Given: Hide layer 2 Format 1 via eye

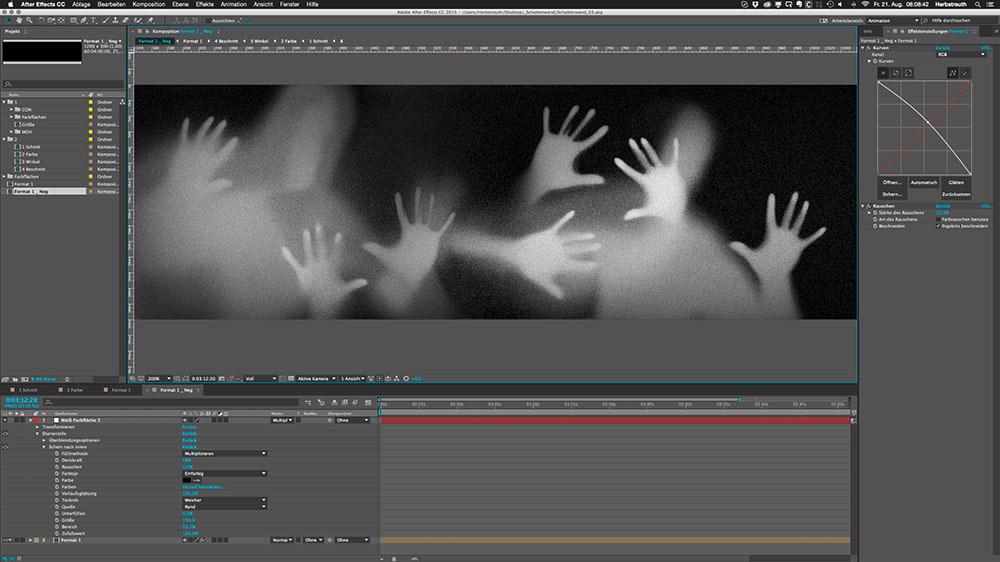Looking at the screenshot, I should pos(4,540).
